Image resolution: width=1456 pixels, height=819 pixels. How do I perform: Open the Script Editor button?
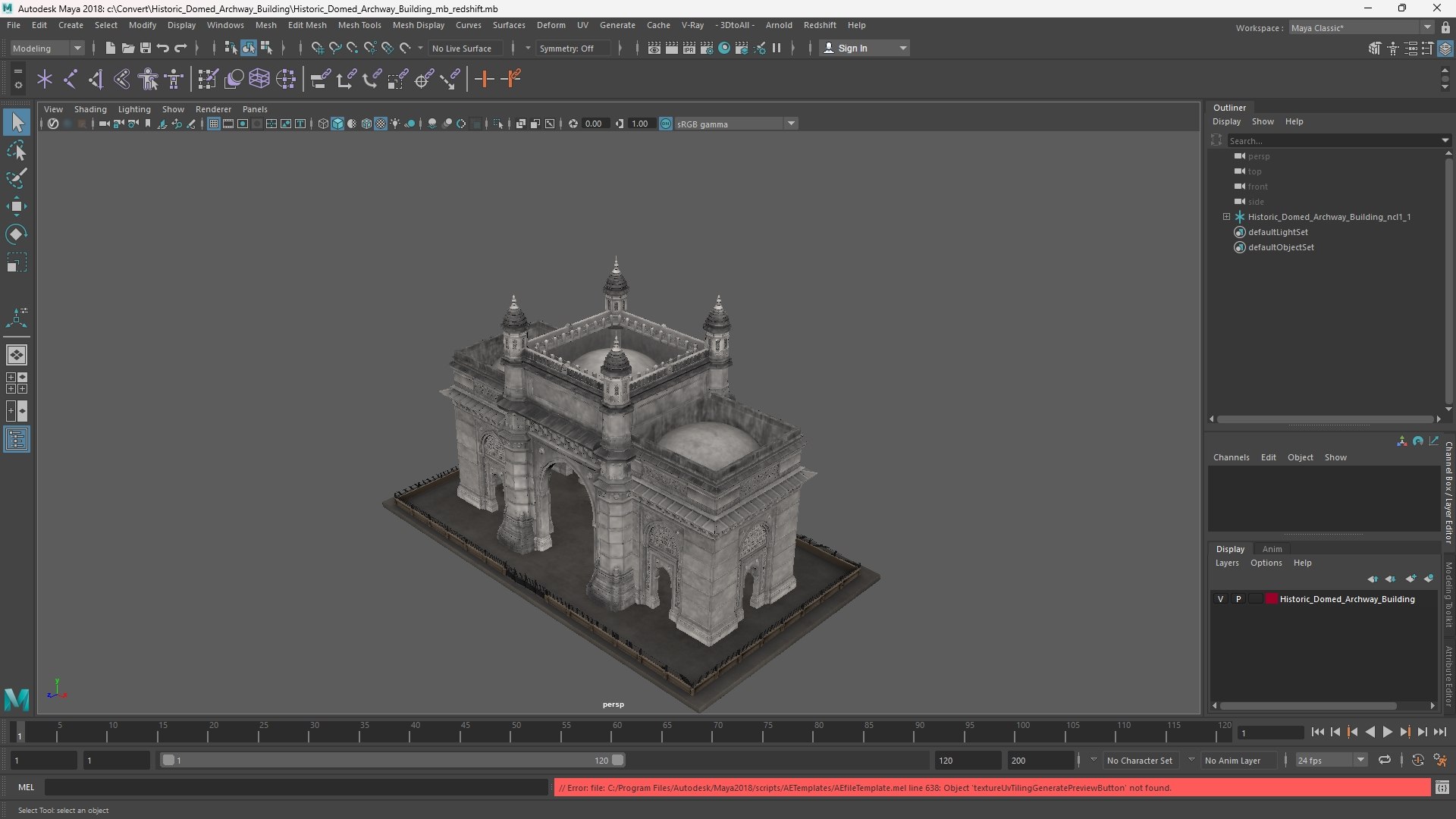tap(1442, 788)
